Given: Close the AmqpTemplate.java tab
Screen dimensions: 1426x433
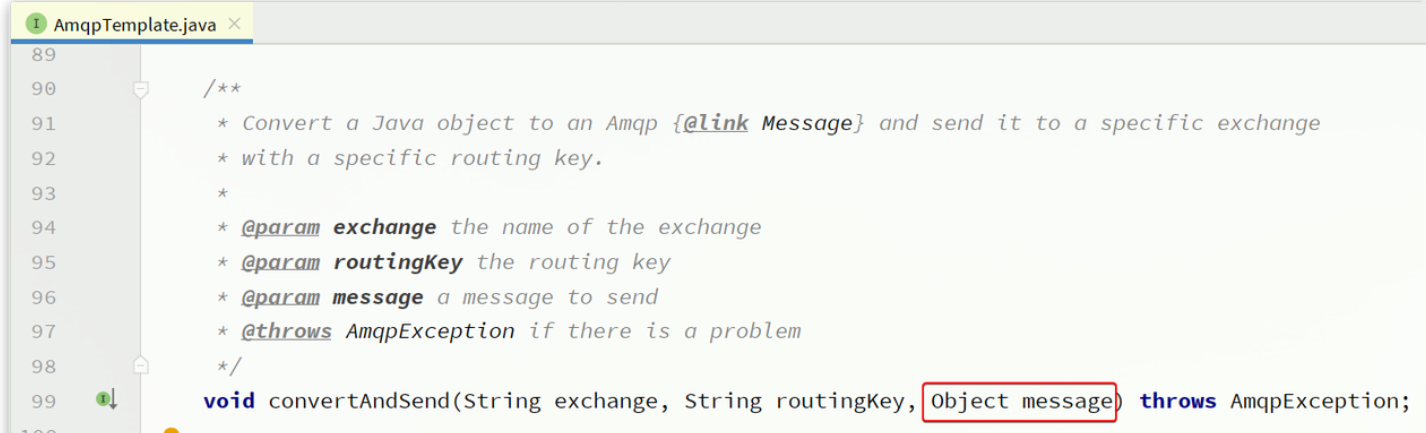Looking at the screenshot, I should point(234,24).
